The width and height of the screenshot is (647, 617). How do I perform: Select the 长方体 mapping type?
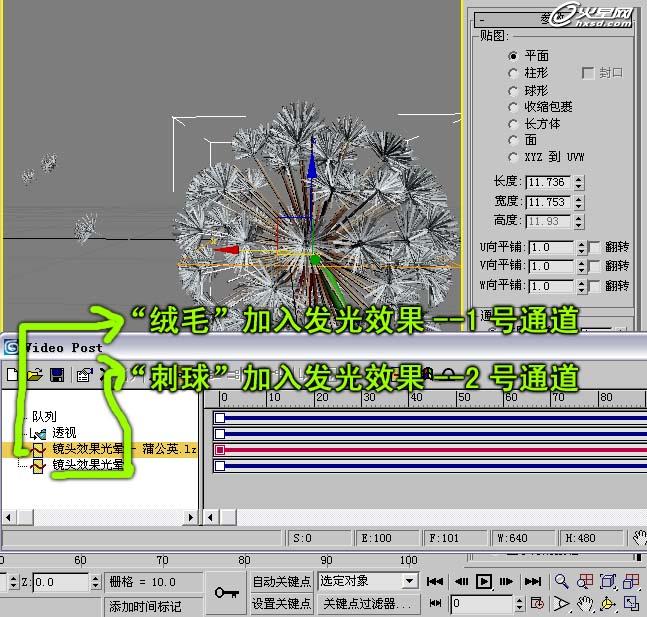click(x=514, y=124)
